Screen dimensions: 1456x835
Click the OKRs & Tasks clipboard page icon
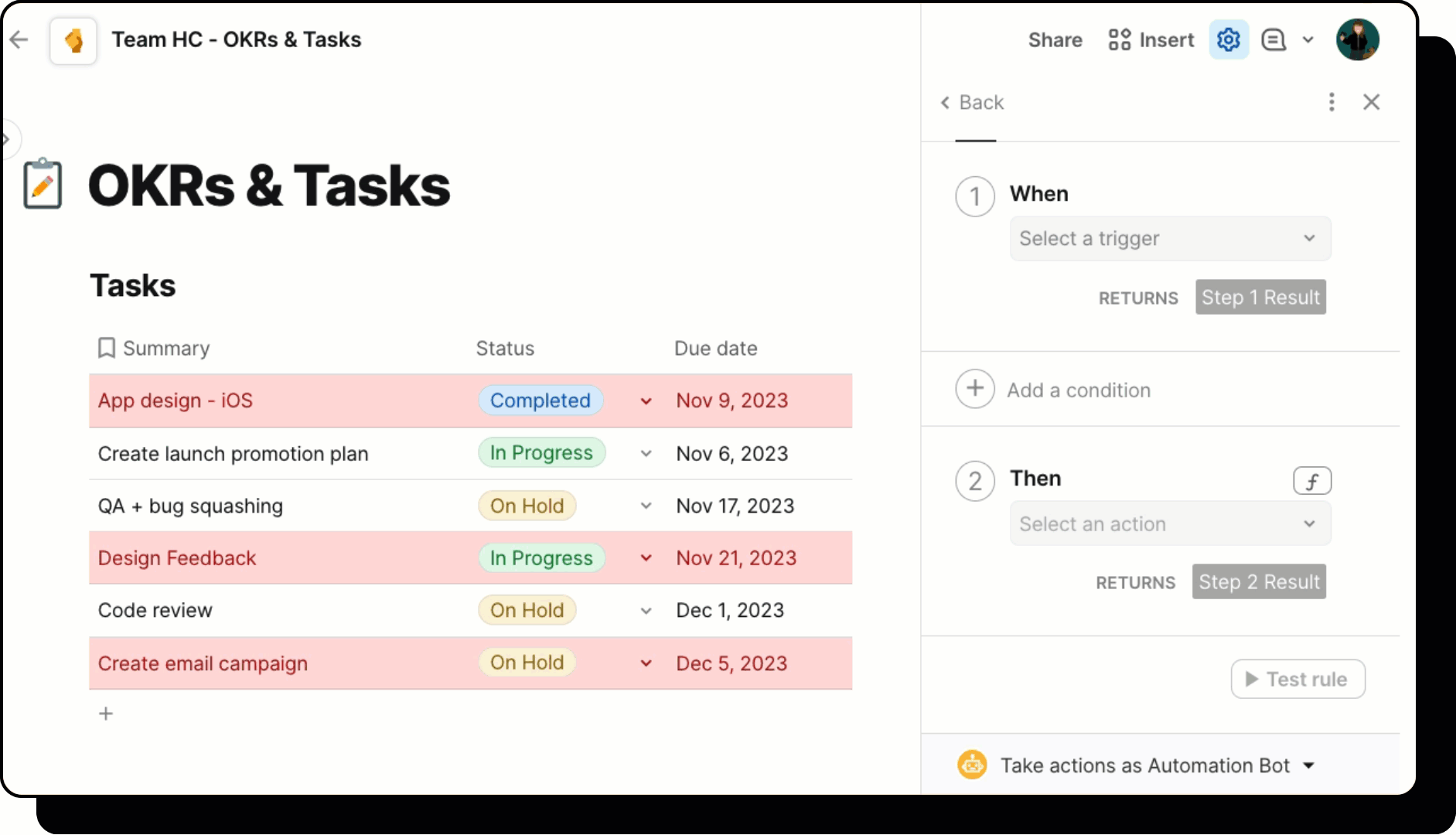(43, 184)
